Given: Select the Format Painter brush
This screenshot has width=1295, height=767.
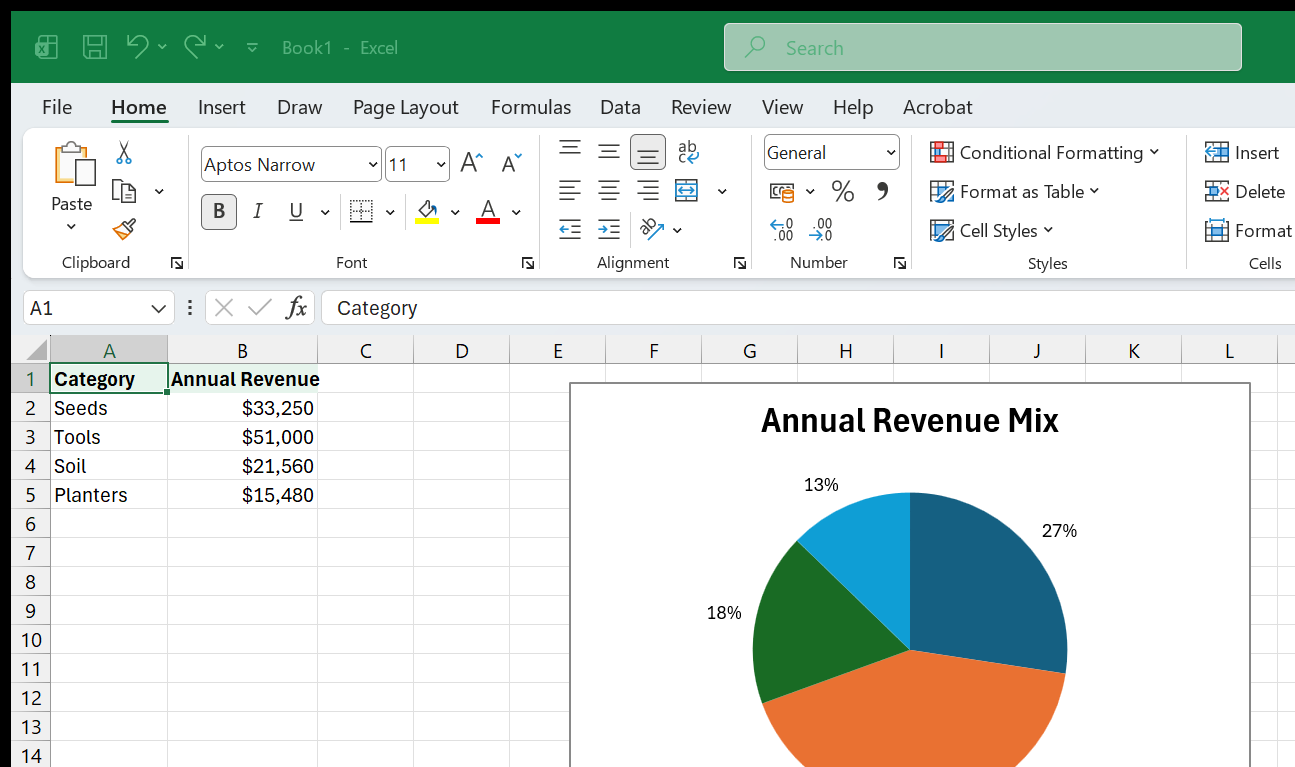Looking at the screenshot, I should pyautogui.click(x=124, y=229).
